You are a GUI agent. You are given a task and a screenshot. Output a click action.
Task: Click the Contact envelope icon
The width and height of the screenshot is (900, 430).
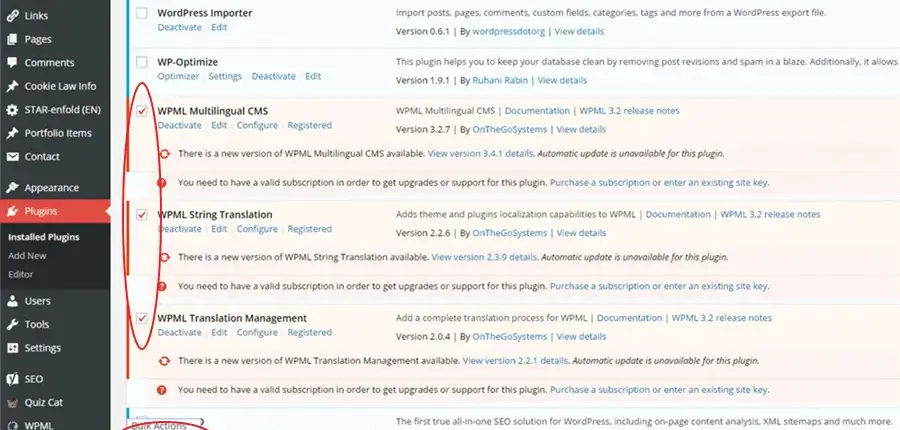[12, 157]
